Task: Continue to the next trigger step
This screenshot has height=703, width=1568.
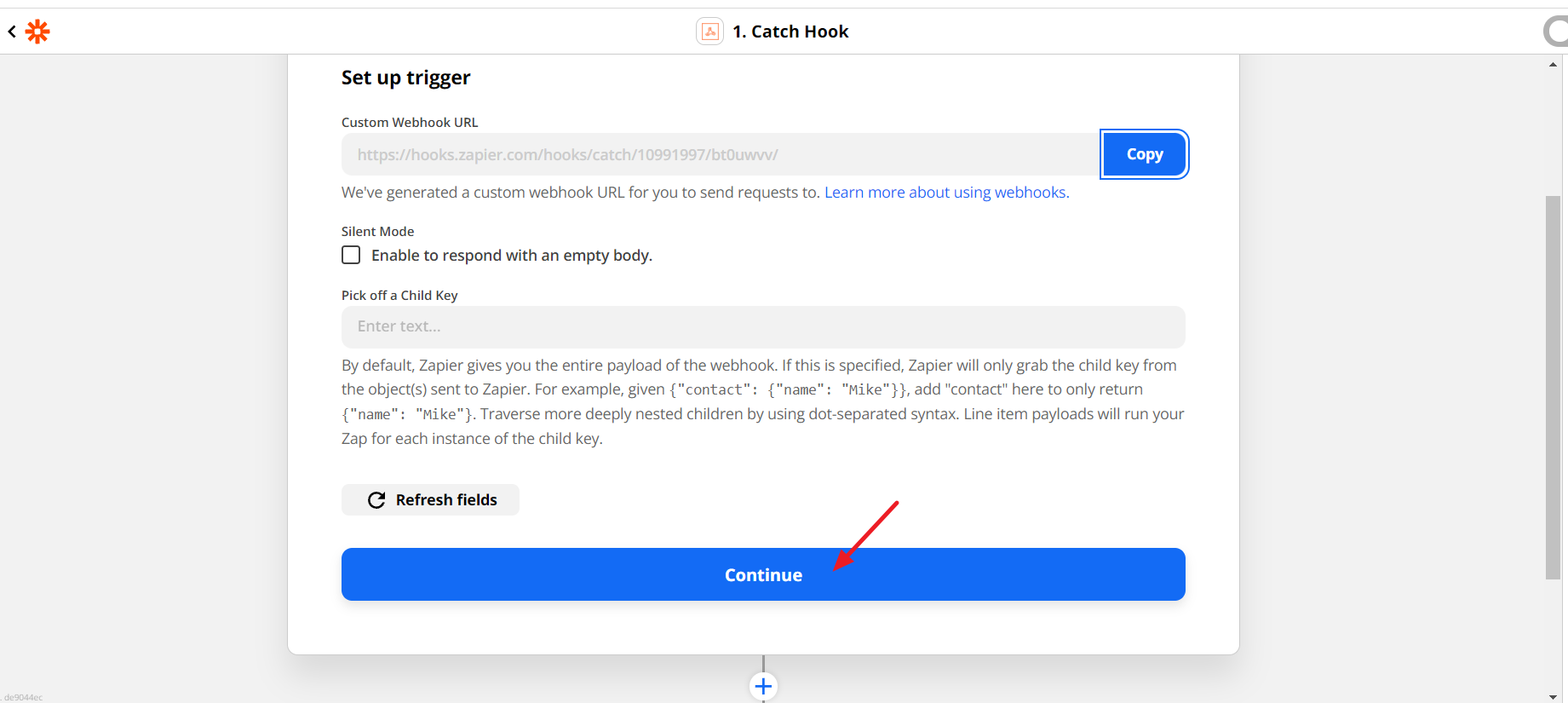Action: [x=763, y=574]
